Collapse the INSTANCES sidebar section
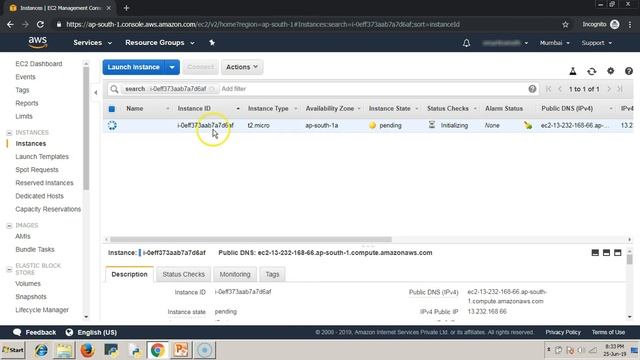Screen dimensions: 640x360 pos(9,133)
